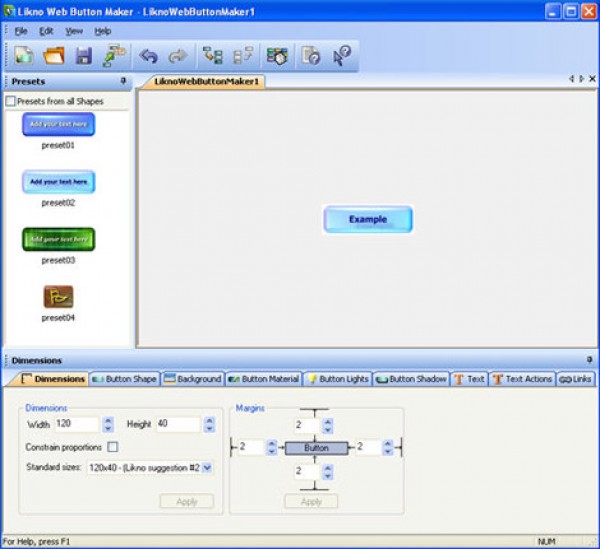Toggle Constrain proportions checkbox
Viewport: 600px width, 549px height.
[112, 446]
